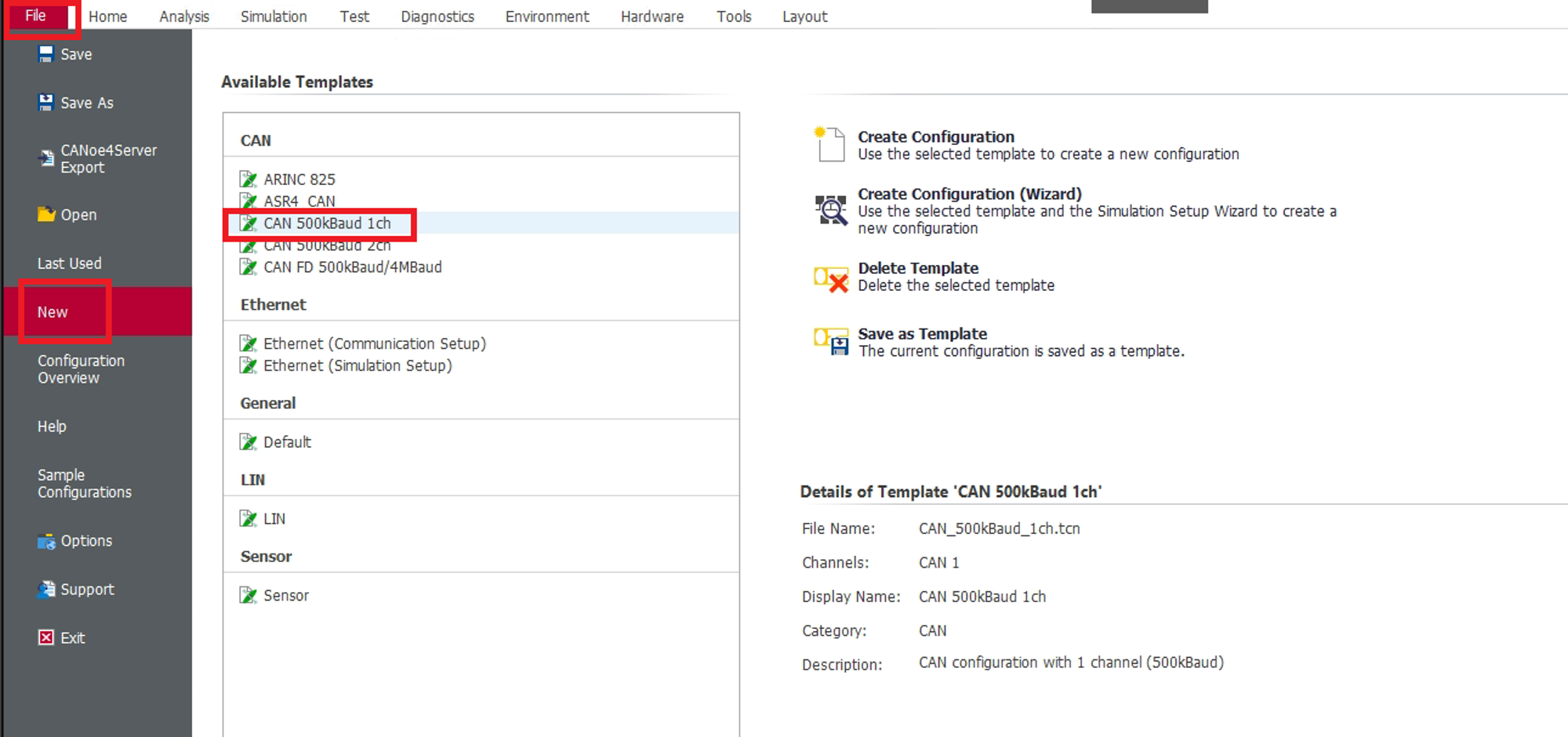This screenshot has height=737, width=1568.
Task: Click the ARINC 825 template icon
Action: pyautogui.click(x=249, y=179)
